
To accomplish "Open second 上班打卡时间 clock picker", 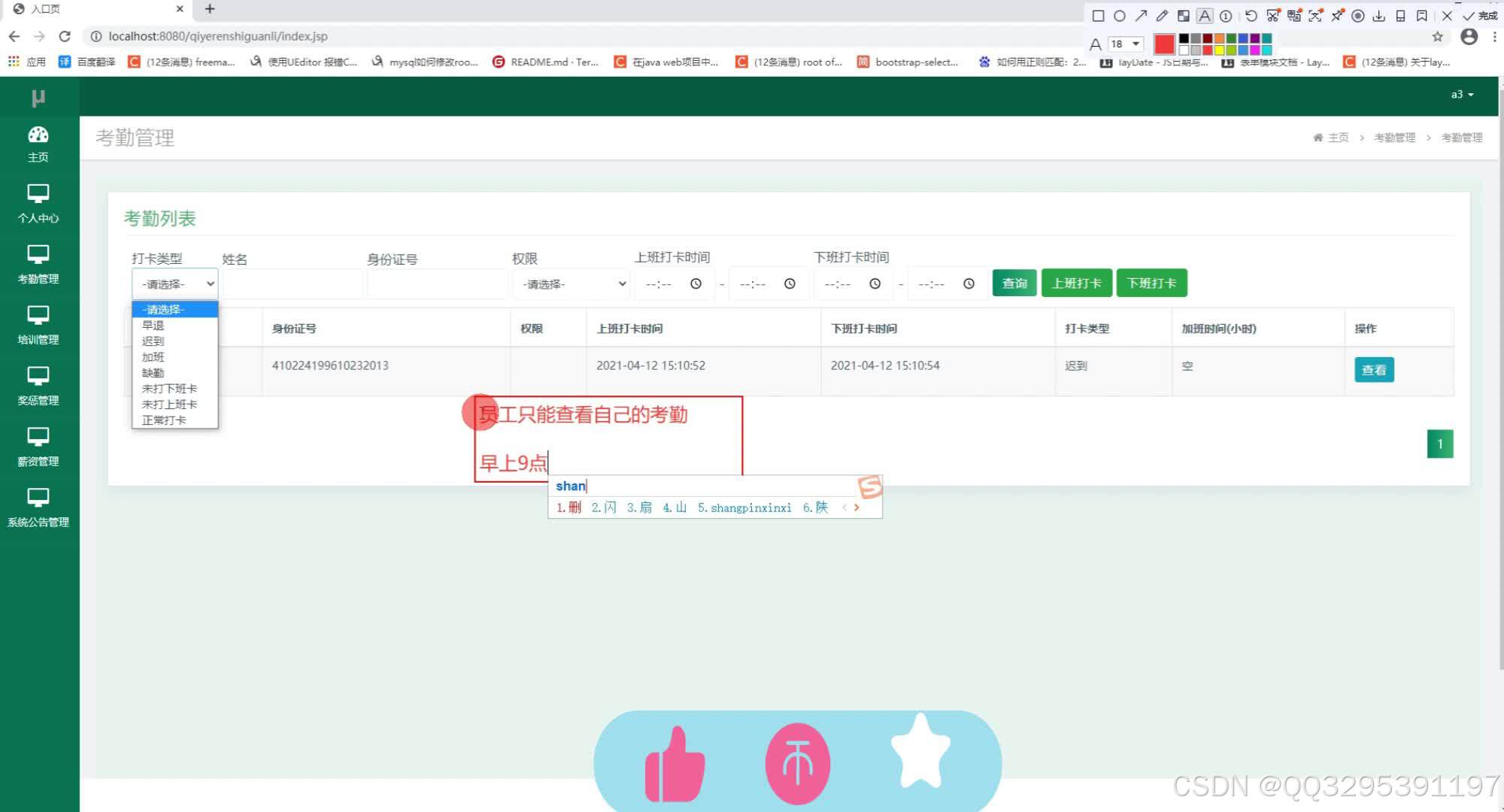I will pyautogui.click(x=790, y=283).
